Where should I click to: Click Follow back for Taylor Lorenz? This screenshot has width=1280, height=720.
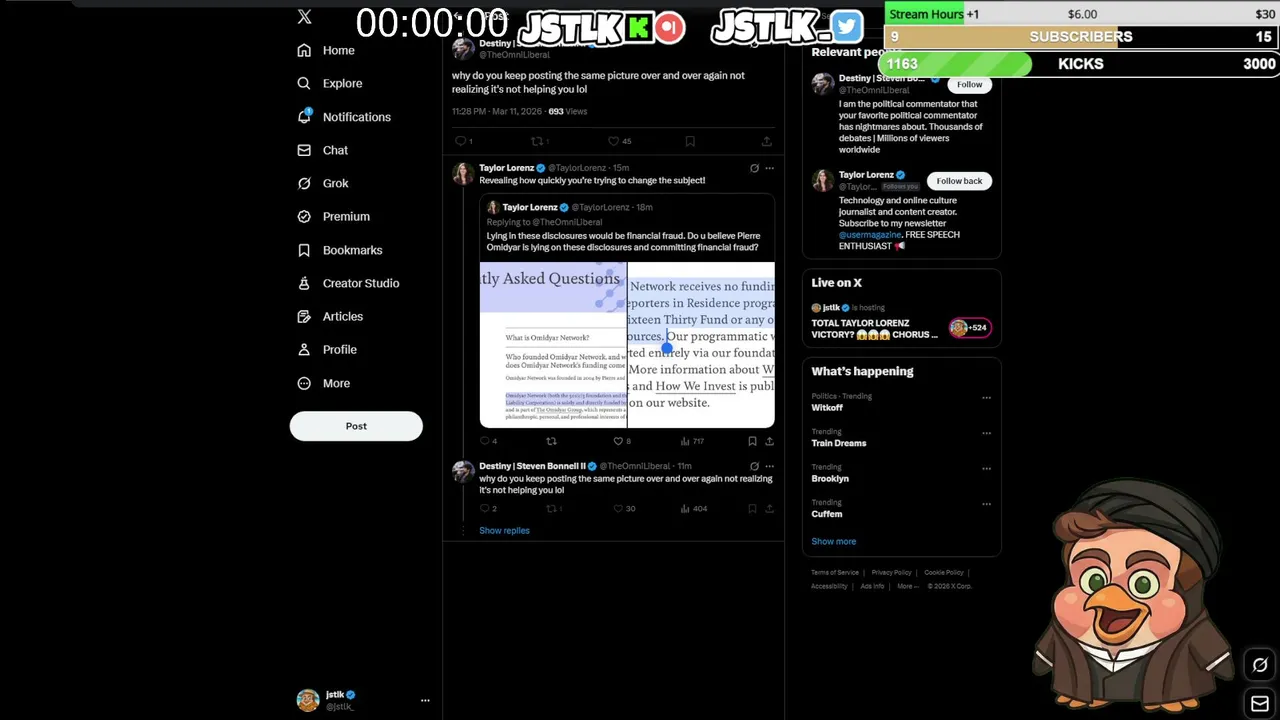coord(959,181)
